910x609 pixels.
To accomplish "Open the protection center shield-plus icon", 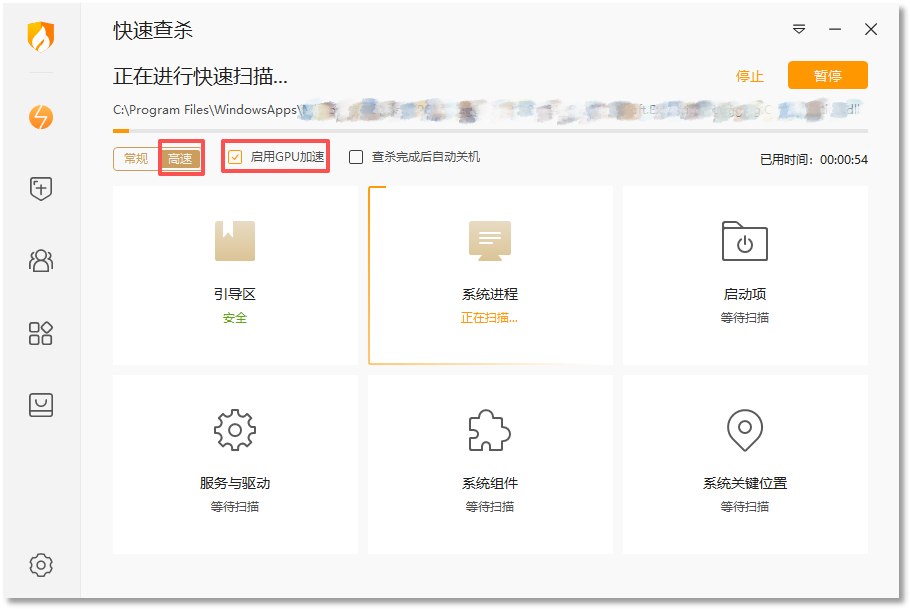I will point(41,189).
